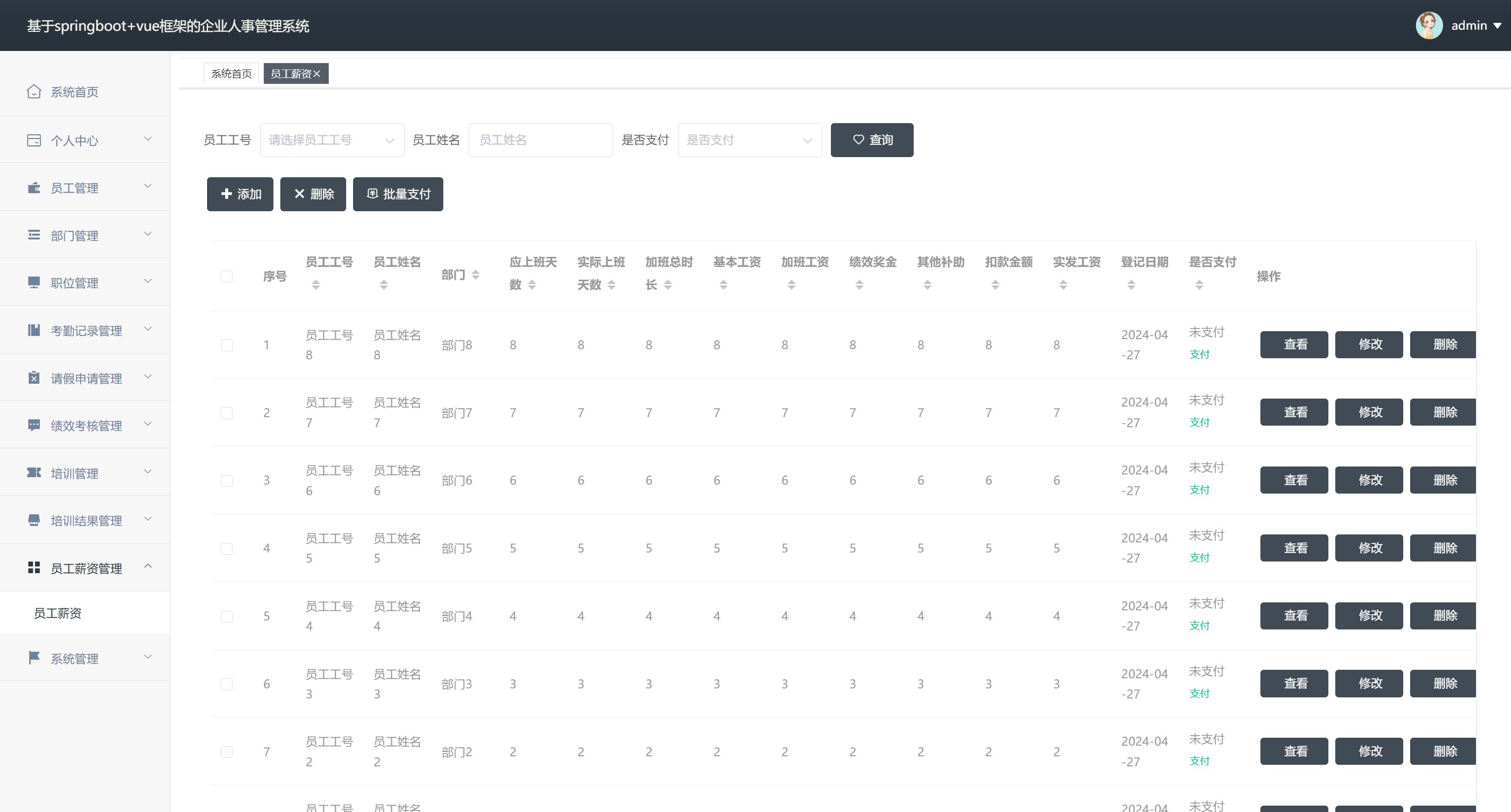Viewport: 1511px width, 812px height.
Task: Click the 系统首页 house icon in sidebar
Action: click(x=34, y=91)
